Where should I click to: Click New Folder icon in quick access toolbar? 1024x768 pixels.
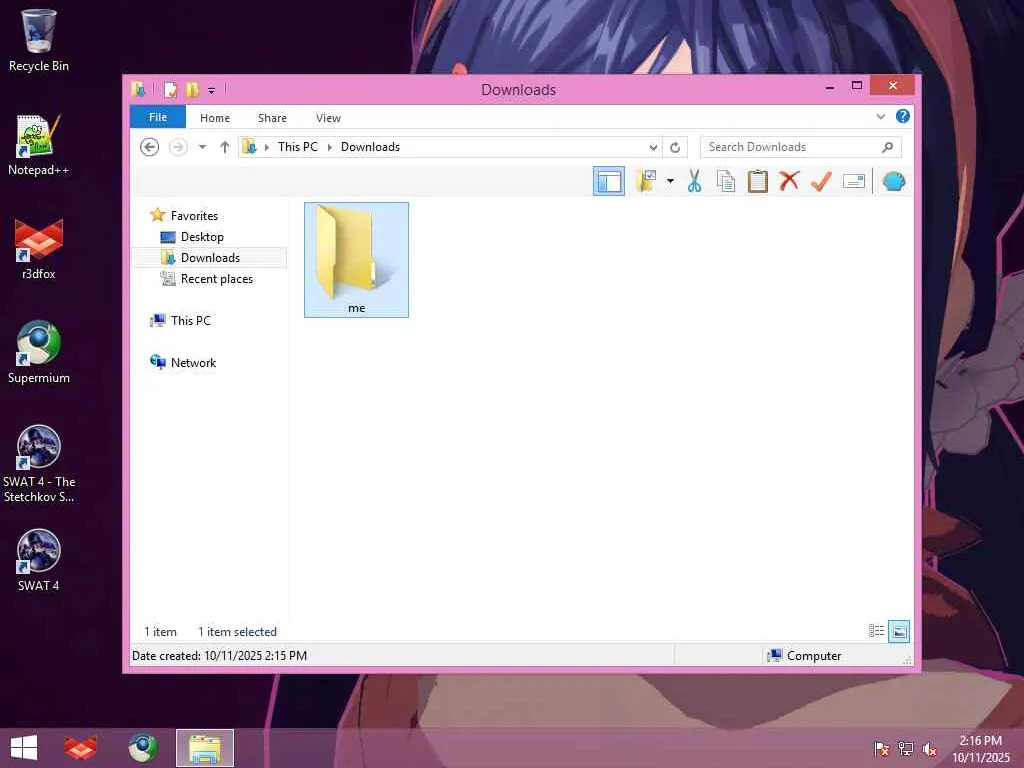(x=192, y=89)
